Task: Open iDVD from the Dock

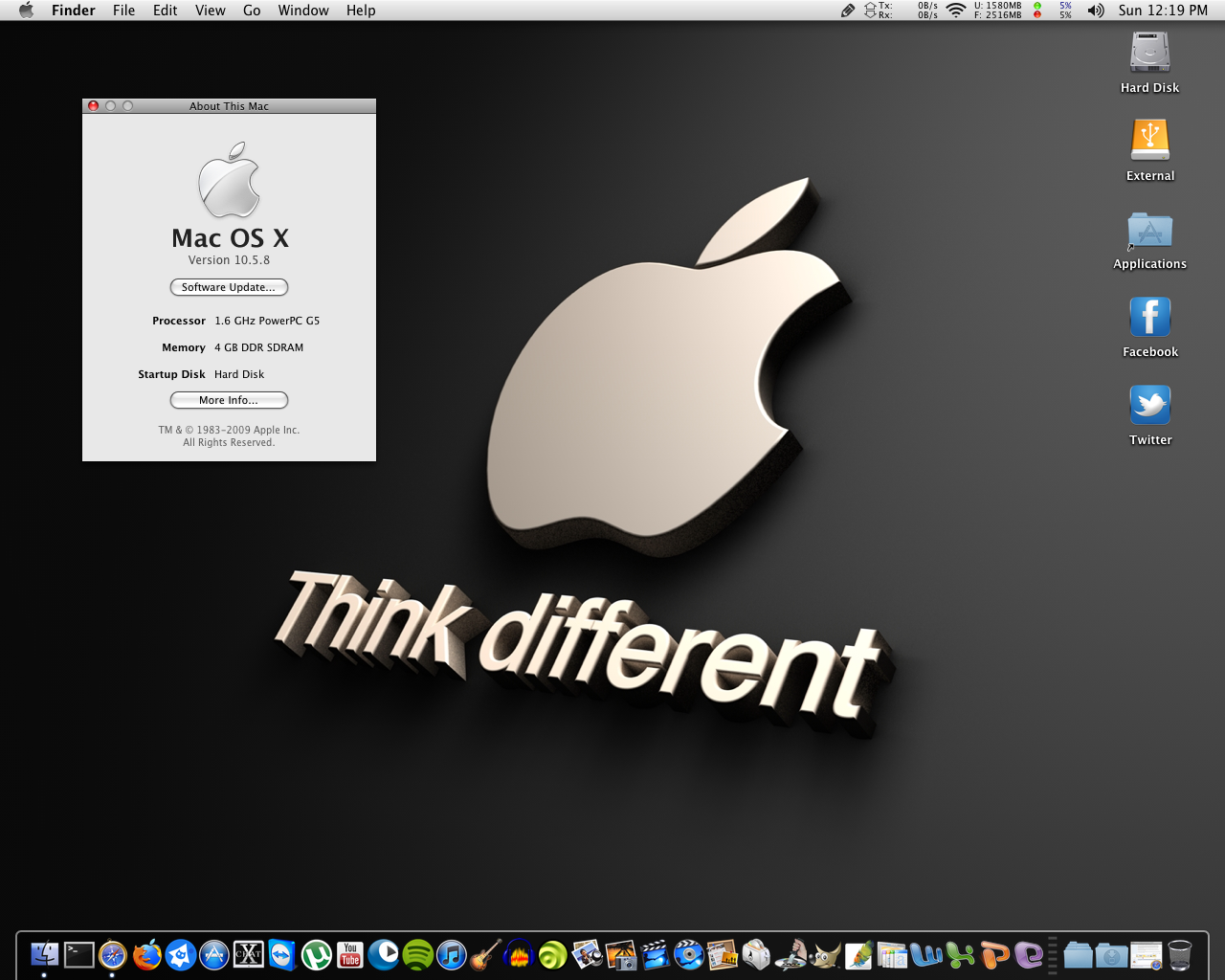Action: [x=689, y=954]
